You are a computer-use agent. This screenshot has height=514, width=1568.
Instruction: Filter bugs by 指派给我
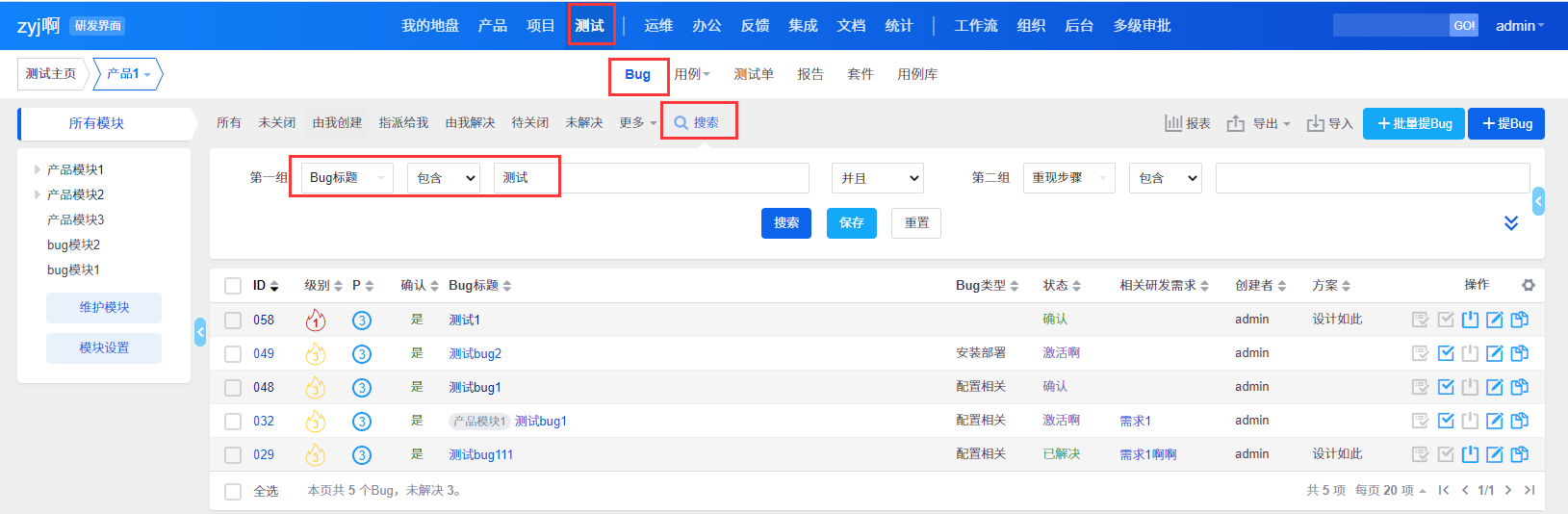click(x=403, y=123)
